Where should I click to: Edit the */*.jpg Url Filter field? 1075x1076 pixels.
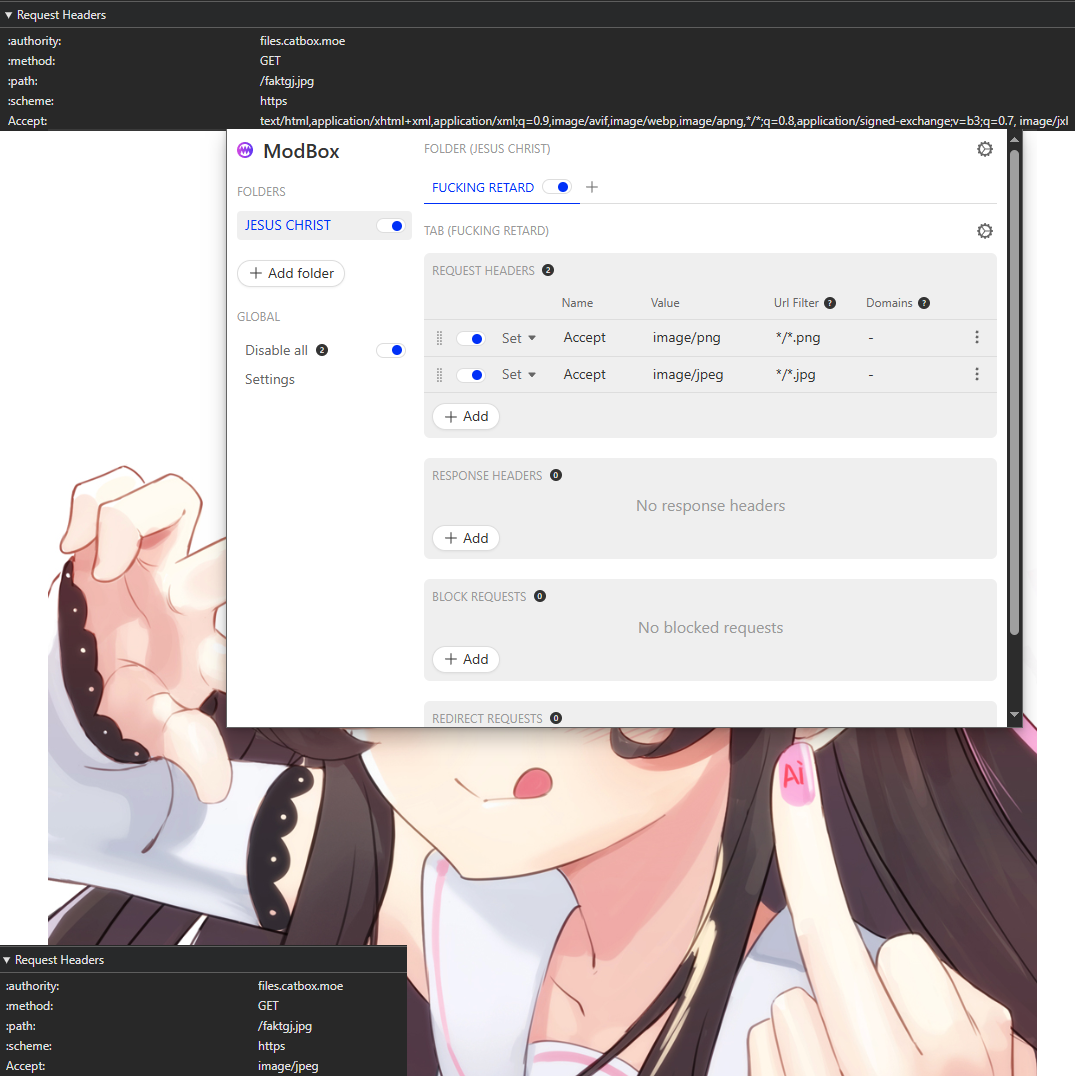tap(796, 374)
